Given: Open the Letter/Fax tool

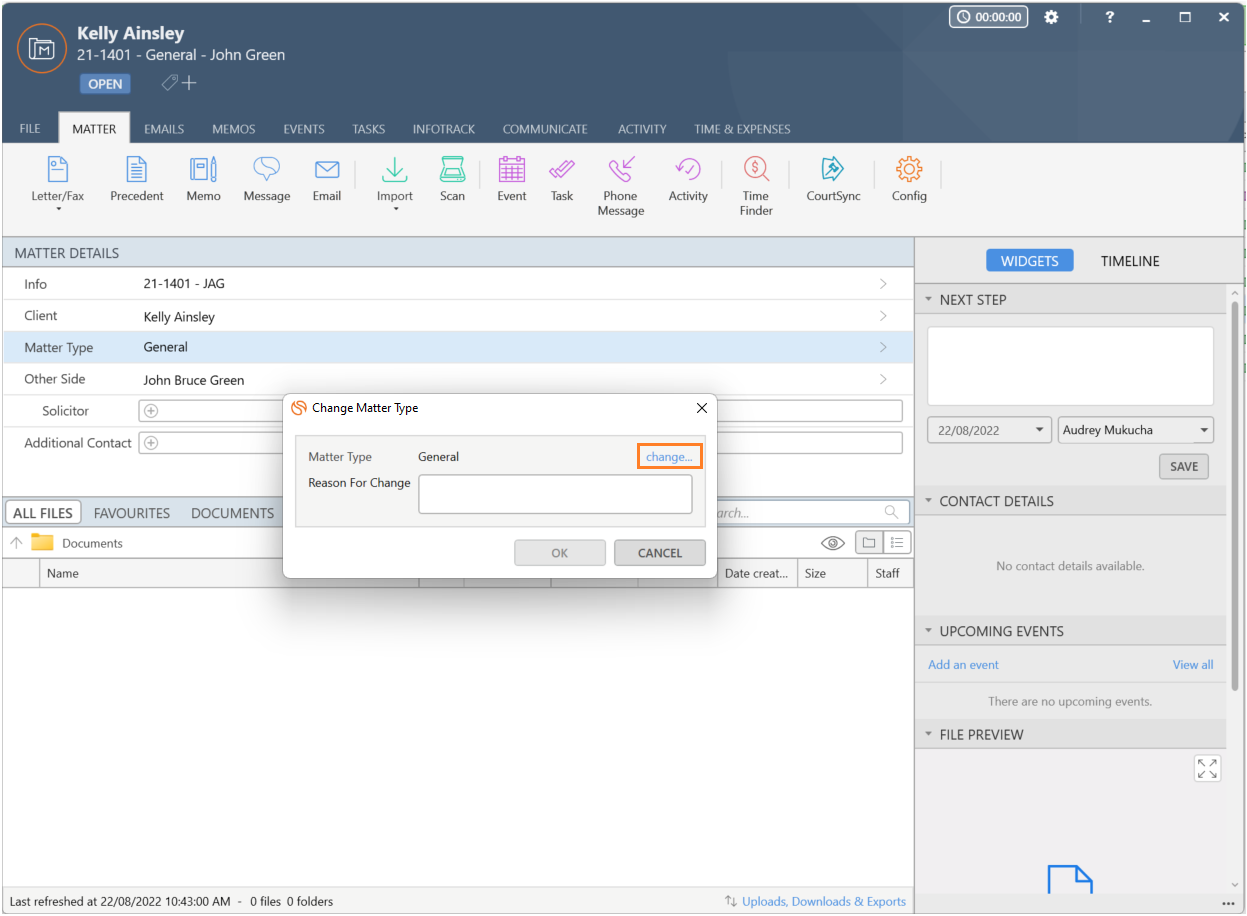Looking at the screenshot, I should (x=58, y=181).
